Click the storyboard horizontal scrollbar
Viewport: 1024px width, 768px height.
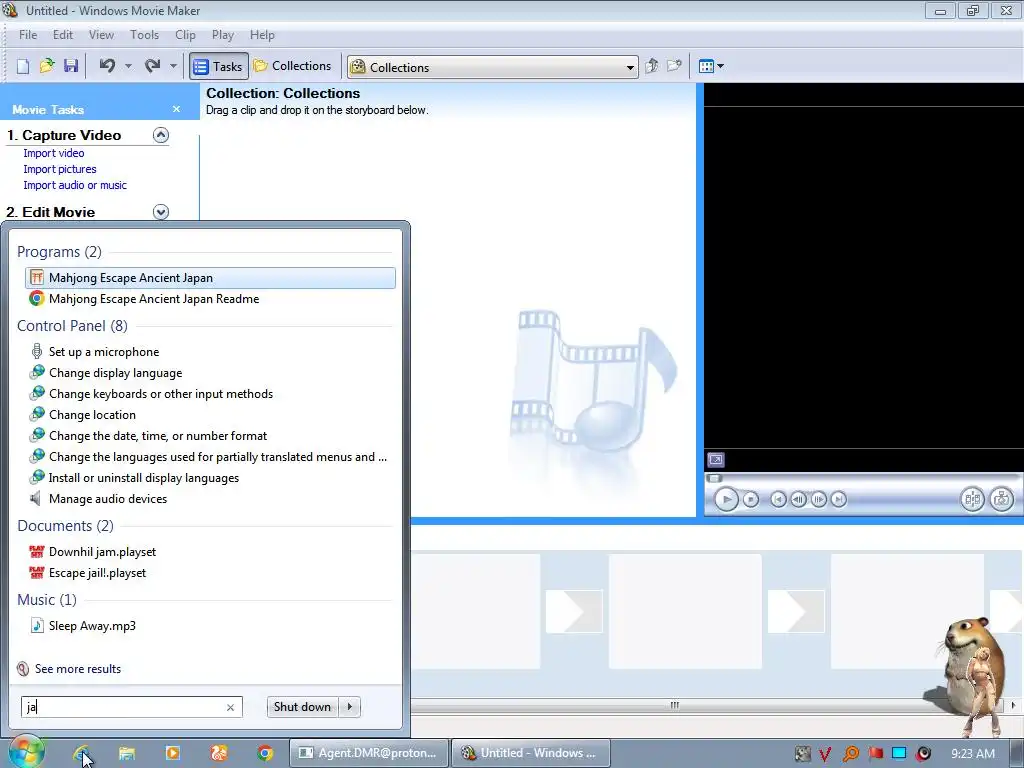[x=676, y=705]
